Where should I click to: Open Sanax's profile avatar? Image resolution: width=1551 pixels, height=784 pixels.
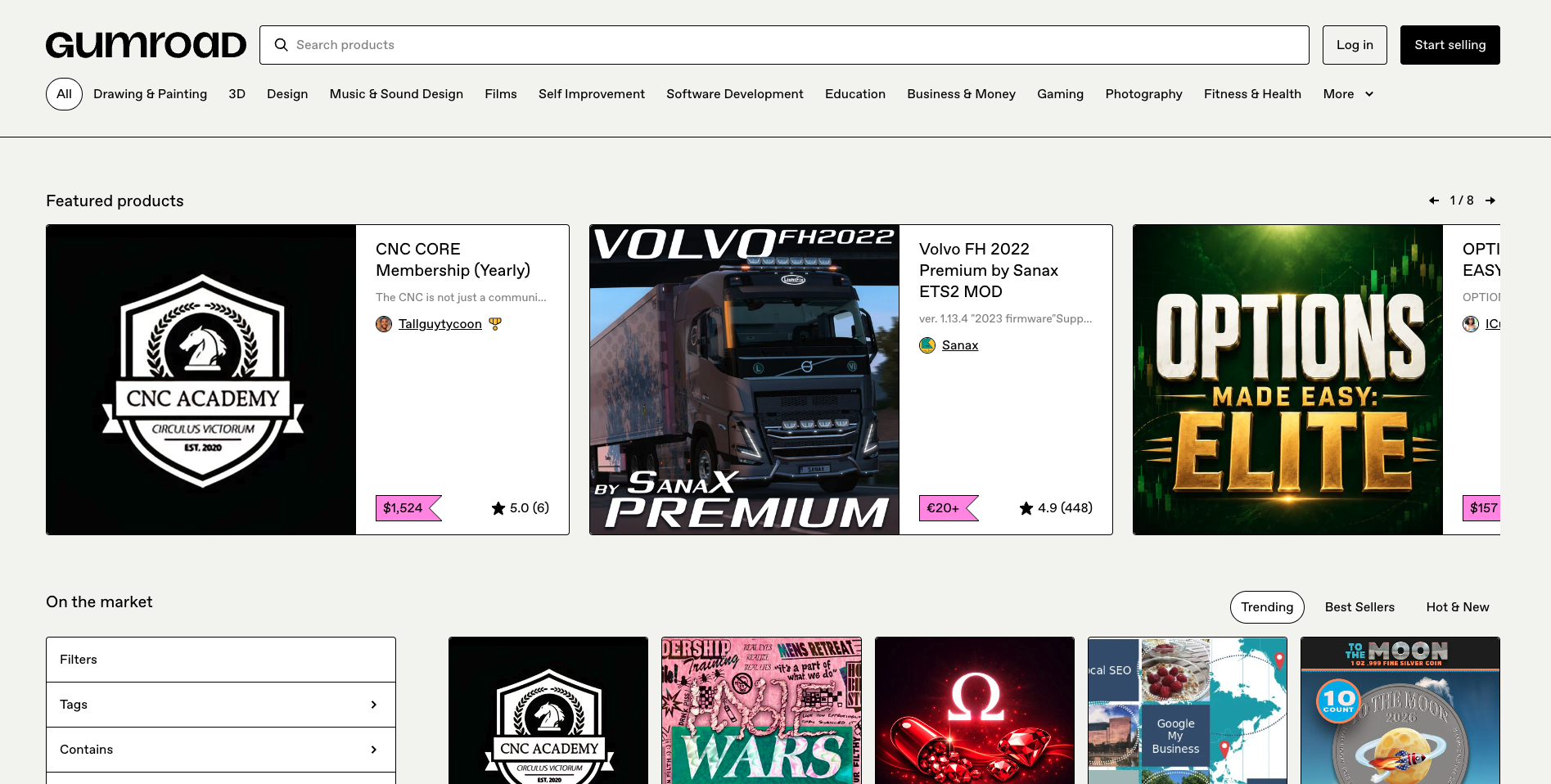pos(927,345)
